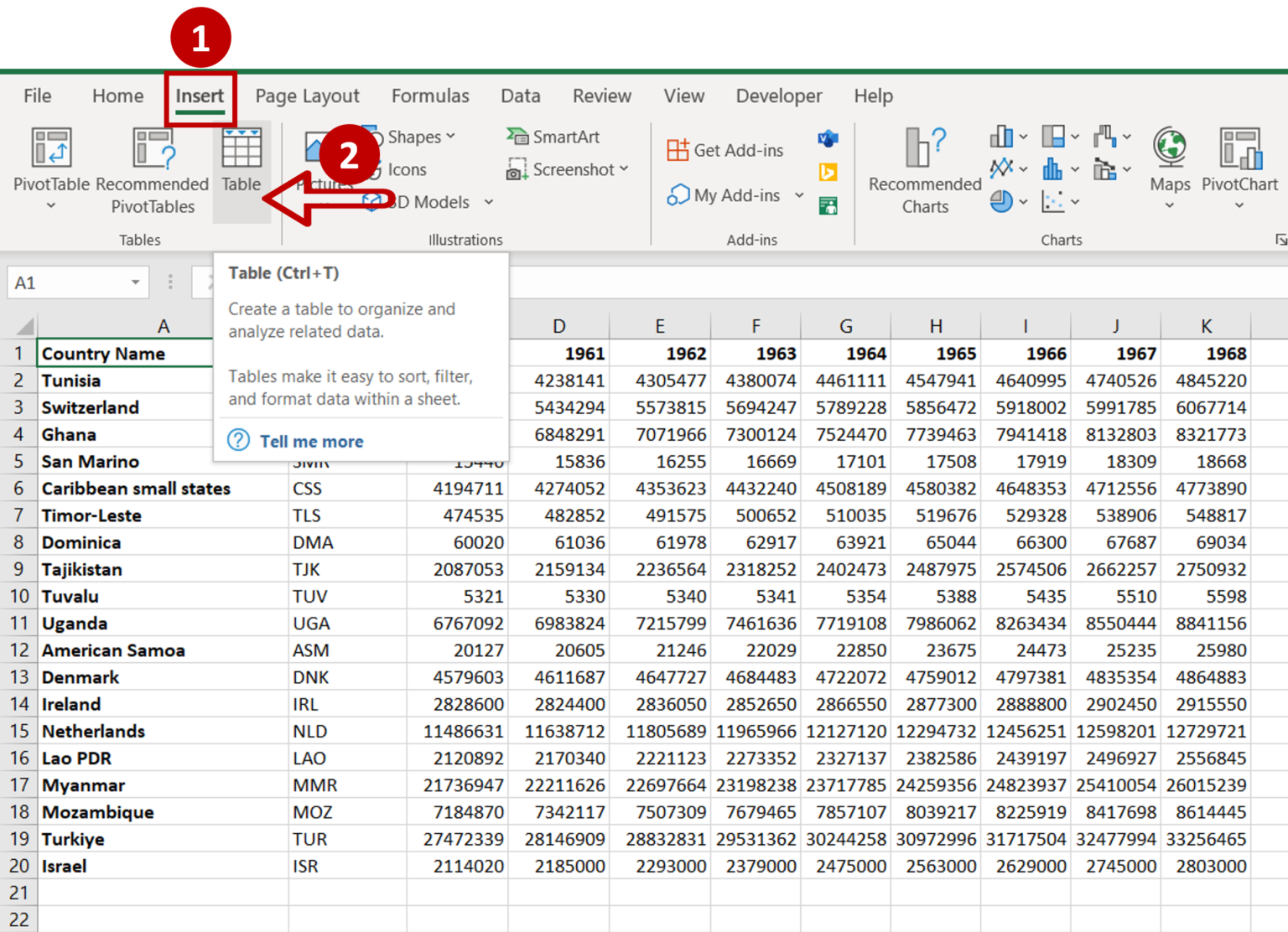
Task: Click the 1968 column heading cell
Action: pyautogui.click(x=1206, y=354)
